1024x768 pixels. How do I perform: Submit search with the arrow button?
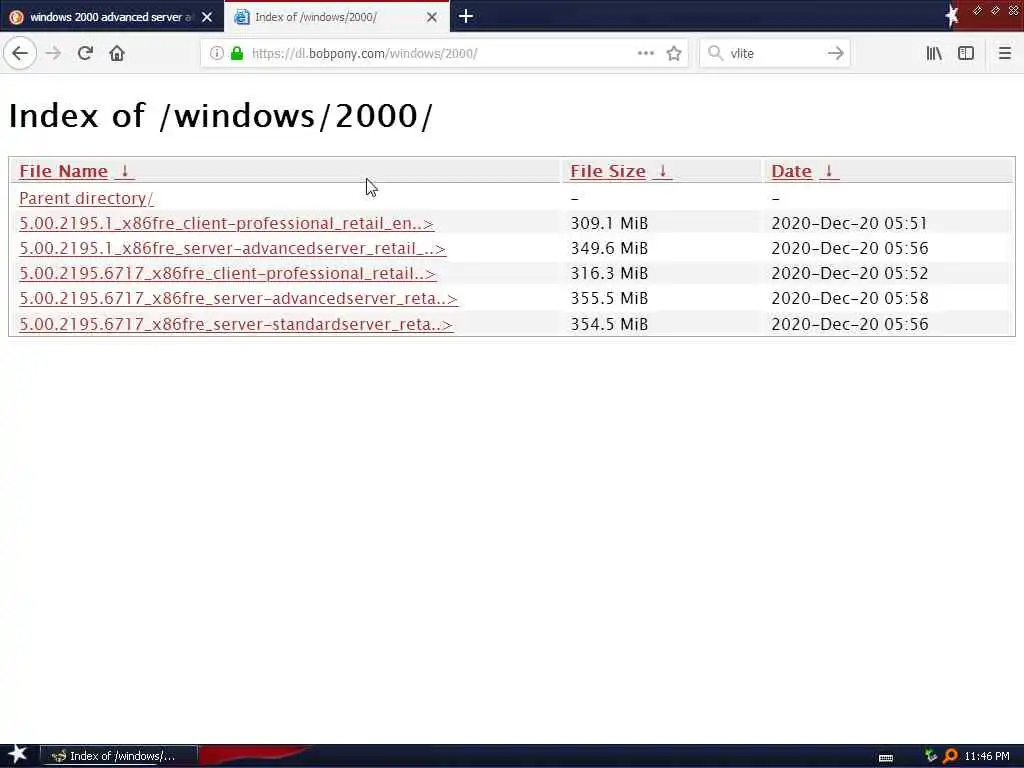tap(835, 54)
